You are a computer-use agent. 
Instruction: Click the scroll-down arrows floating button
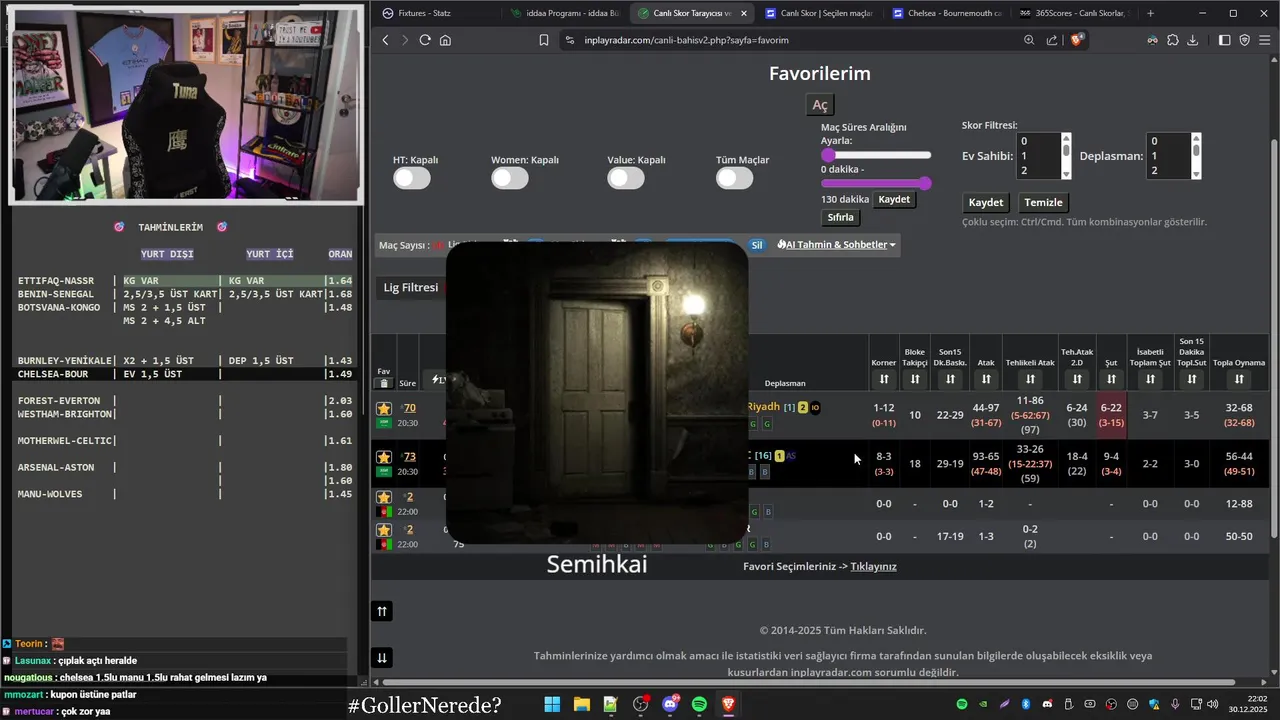tap(382, 657)
